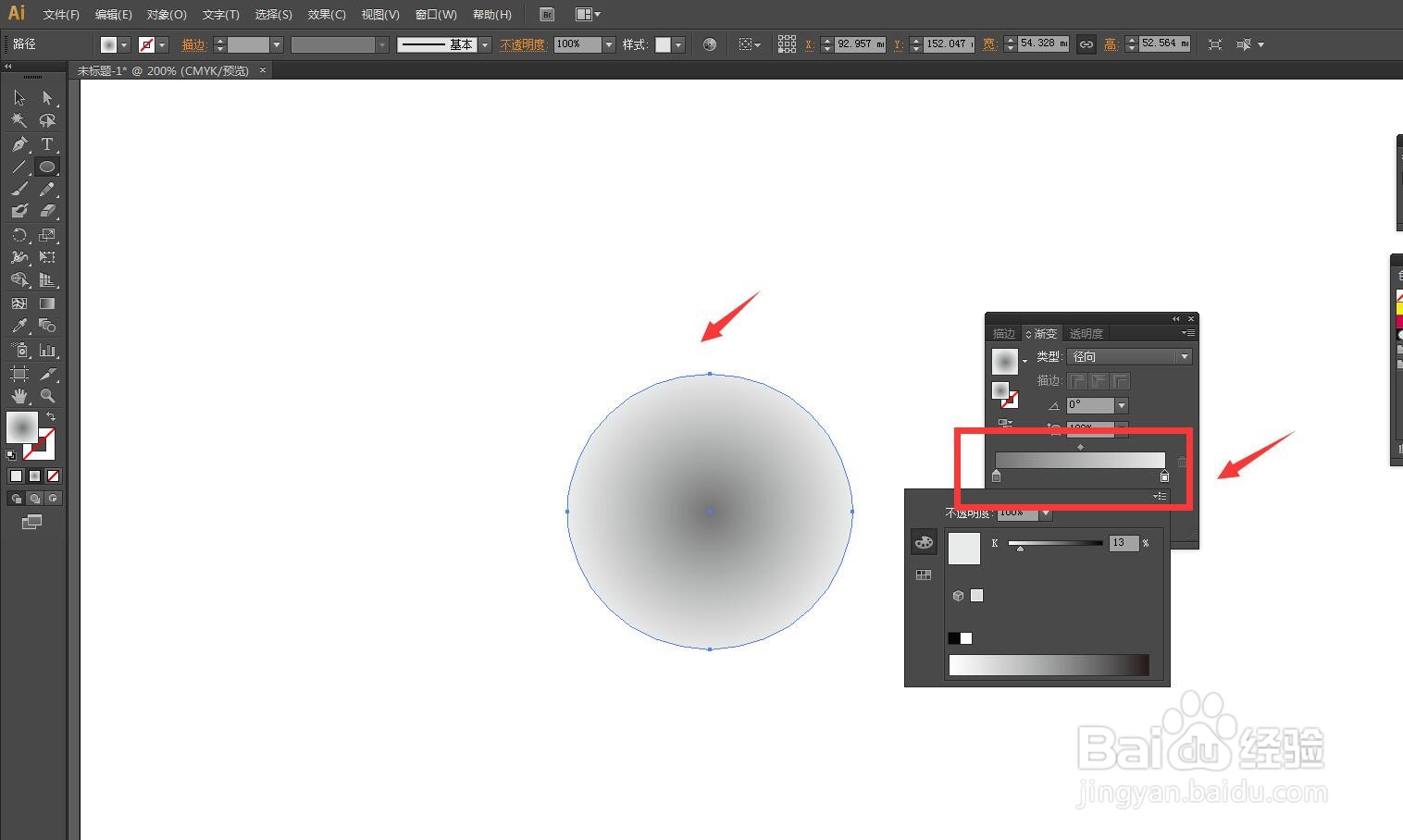Image resolution: width=1403 pixels, height=840 pixels.
Task: Select the Type (T) tool
Action: click(x=47, y=144)
